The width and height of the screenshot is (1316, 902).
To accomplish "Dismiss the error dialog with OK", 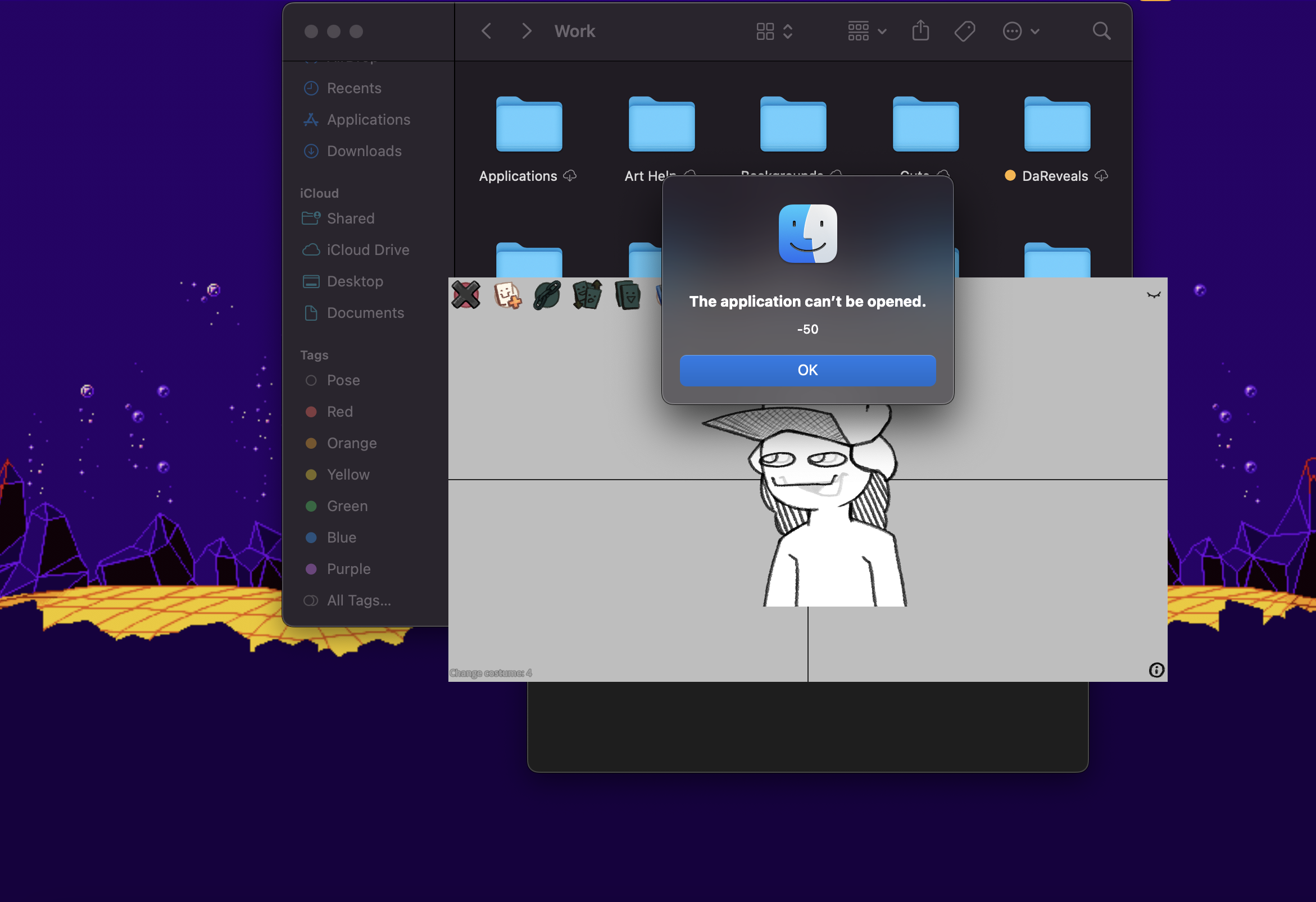I will point(807,370).
